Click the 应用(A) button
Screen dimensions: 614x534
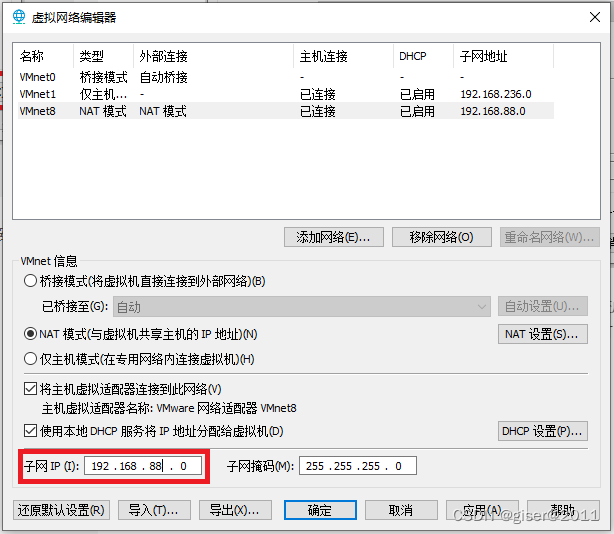click(x=482, y=510)
